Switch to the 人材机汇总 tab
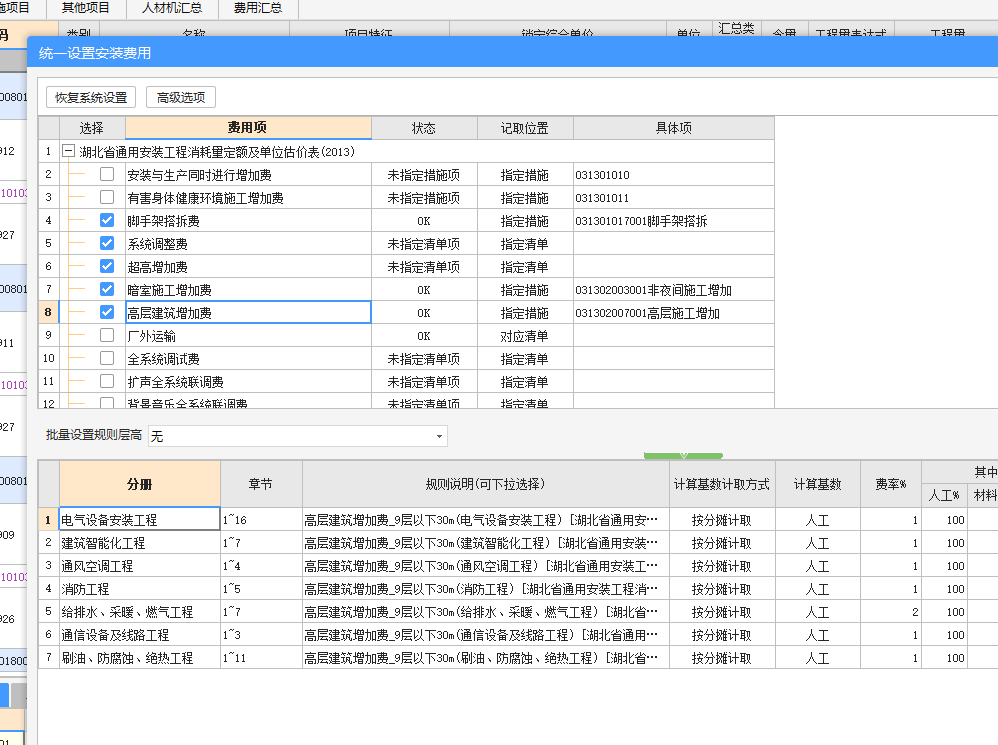Image resolution: width=998 pixels, height=745 pixels. 172,8
